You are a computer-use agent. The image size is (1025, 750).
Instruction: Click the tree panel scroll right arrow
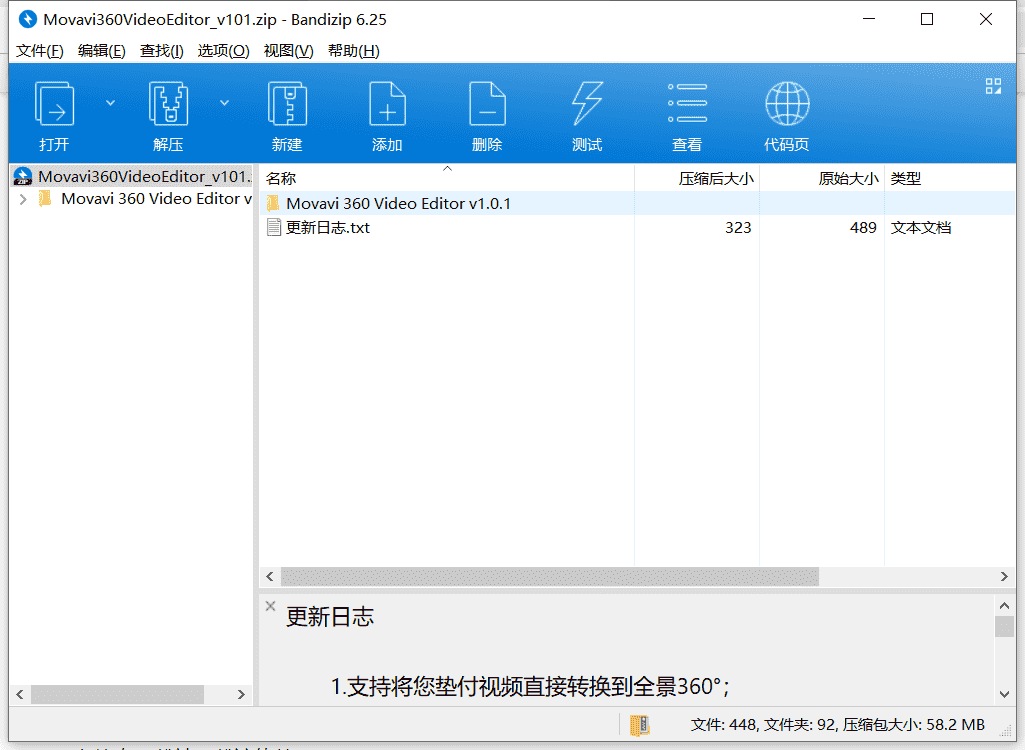(241, 694)
